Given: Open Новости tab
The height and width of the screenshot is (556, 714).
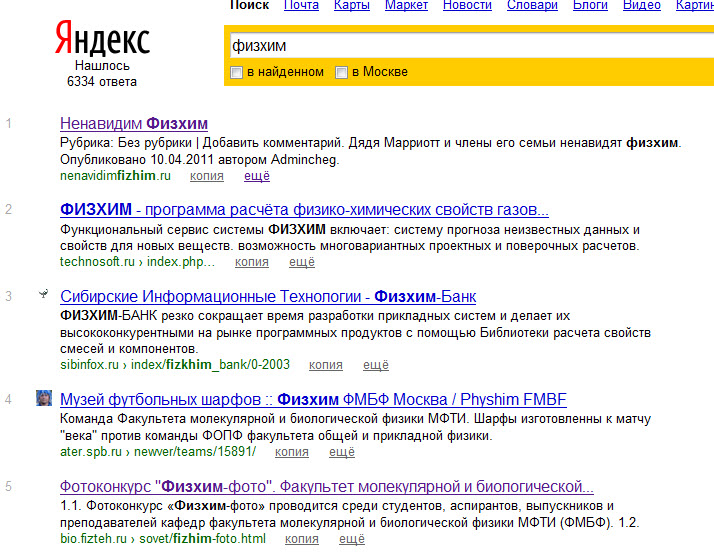Looking at the screenshot, I should 467,5.
